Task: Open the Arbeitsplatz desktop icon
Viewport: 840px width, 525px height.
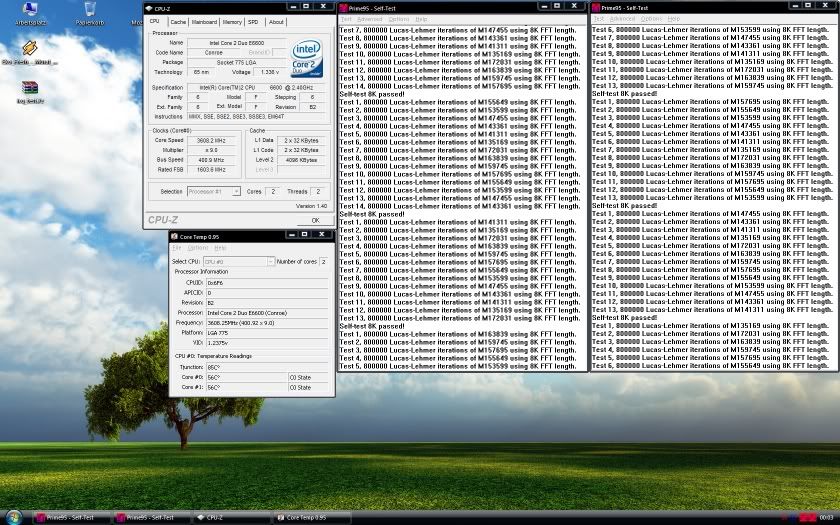Action: click(30, 13)
